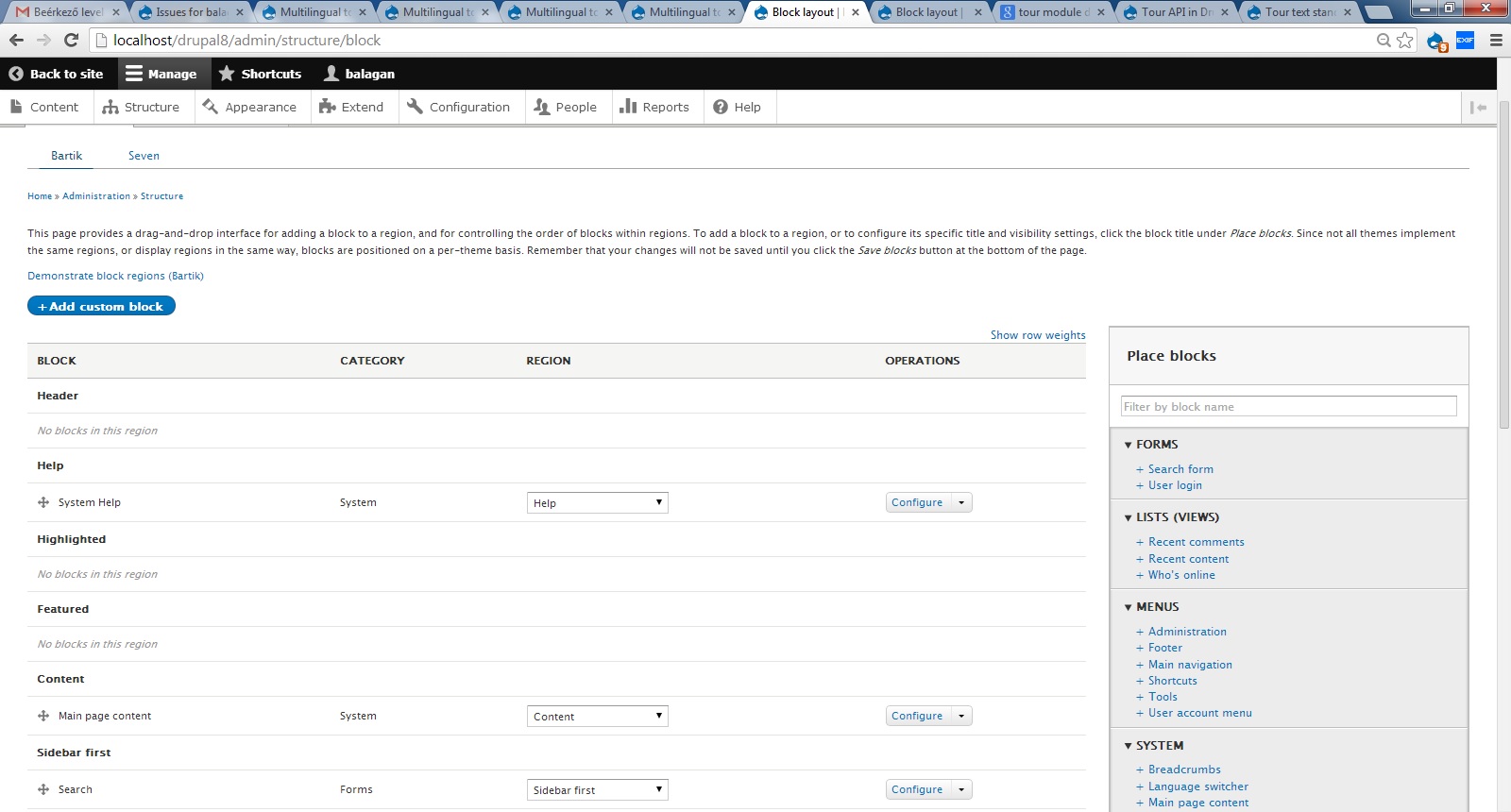Expand operations arrow for Search block

pyautogui.click(x=961, y=789)
